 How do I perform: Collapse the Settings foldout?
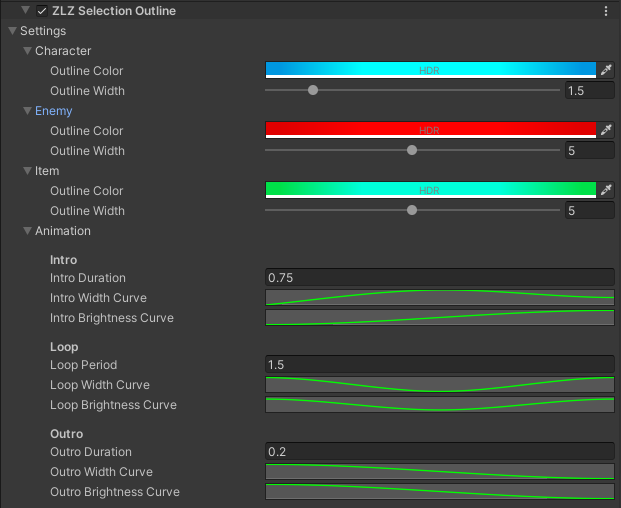click(x=13, y=30)
